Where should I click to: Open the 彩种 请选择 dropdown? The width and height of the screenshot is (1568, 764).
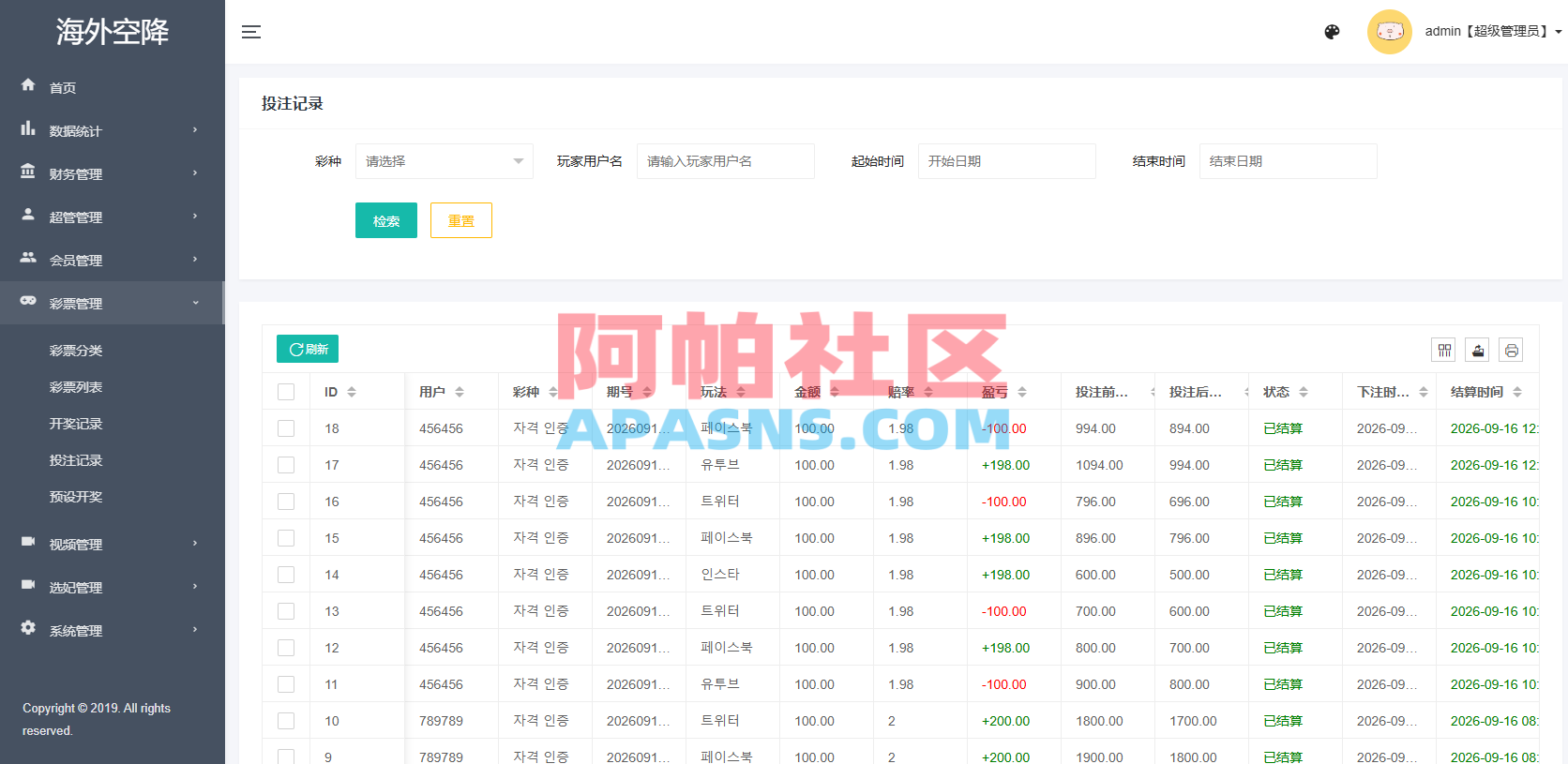click(445, 161)
